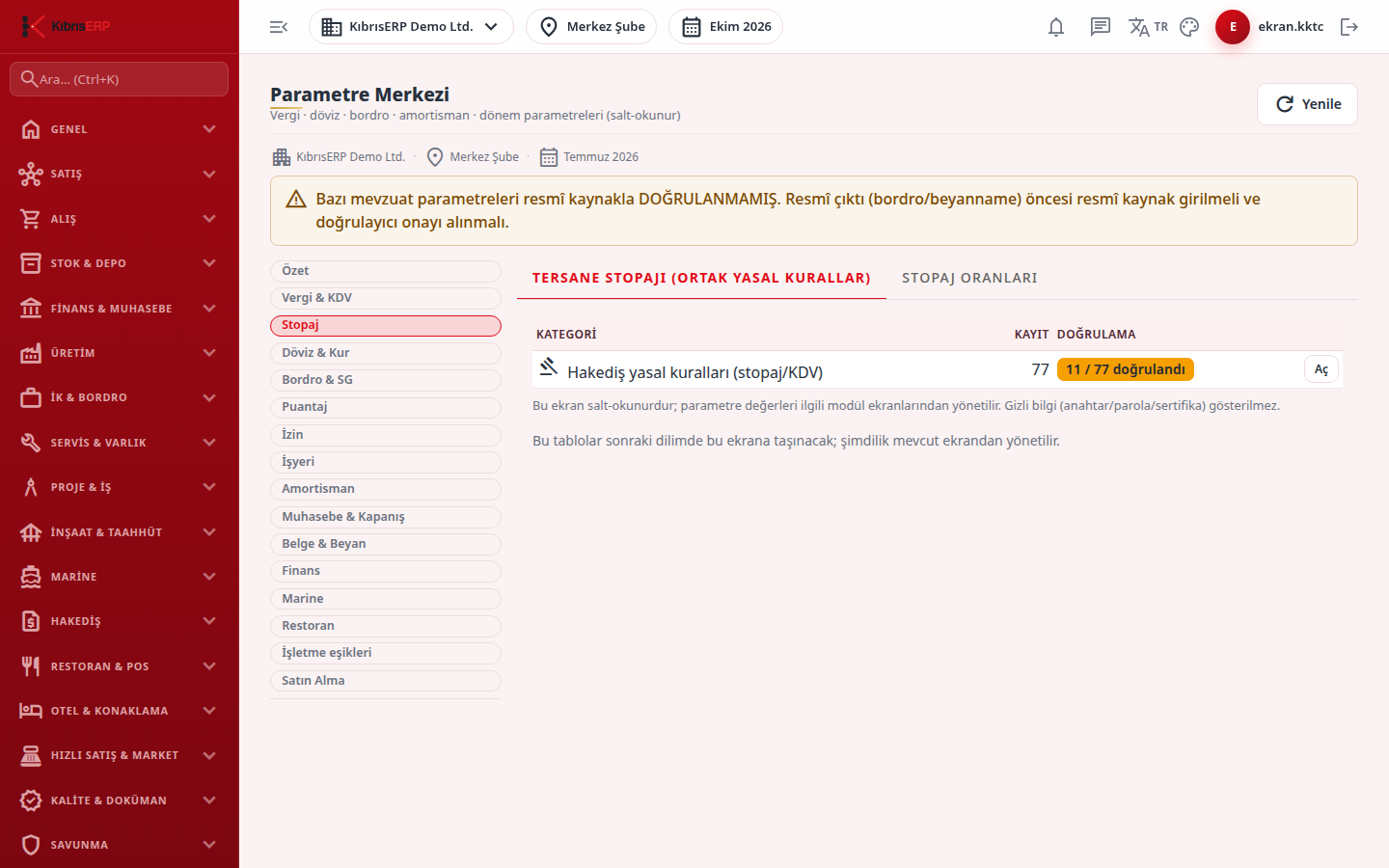Switch language with TR translate icon
The width and height of the screenshot is (1389, 868).
click(1148, 27)
